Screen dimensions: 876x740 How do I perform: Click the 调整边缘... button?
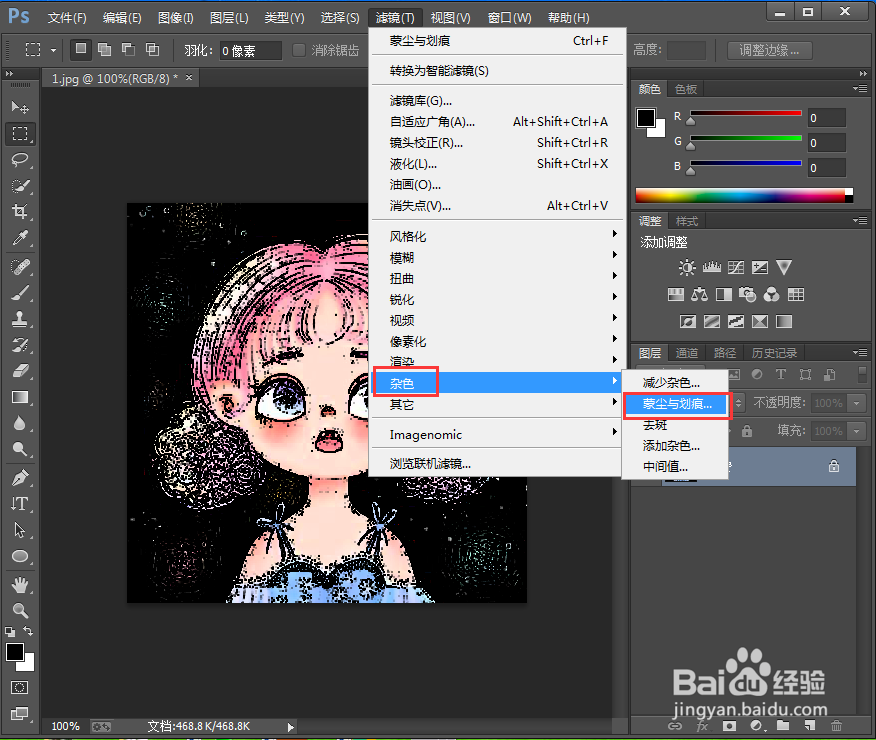click(769, 50)
